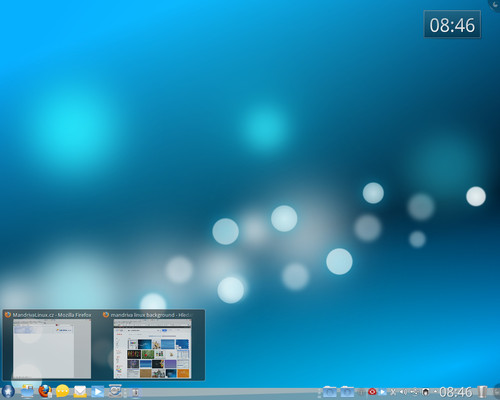Open the file manager launcher in panel
The image size is (500, 400).
coord(27,391)
